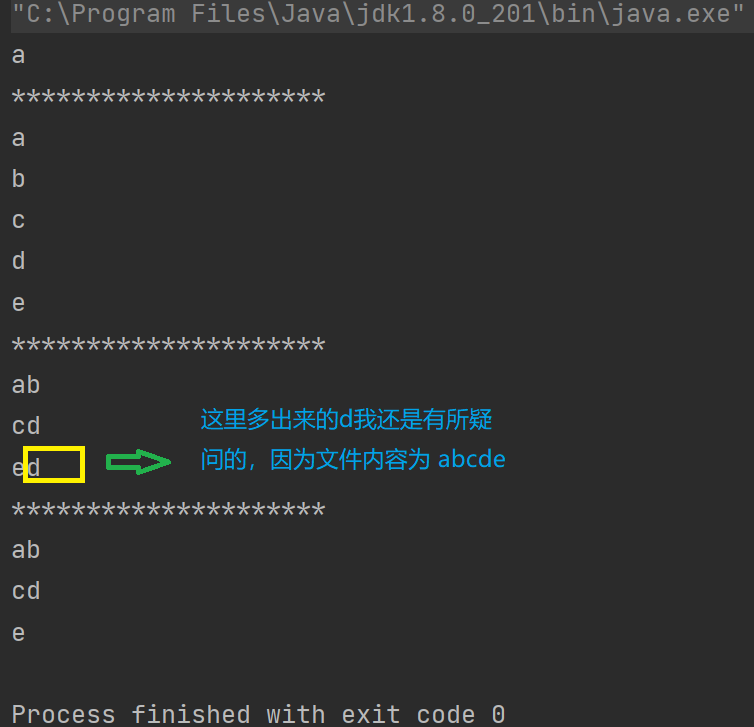The height and width of the screenshot is (727, 754).
Task: Click the last "ab" output line
Action: point(25,550)
